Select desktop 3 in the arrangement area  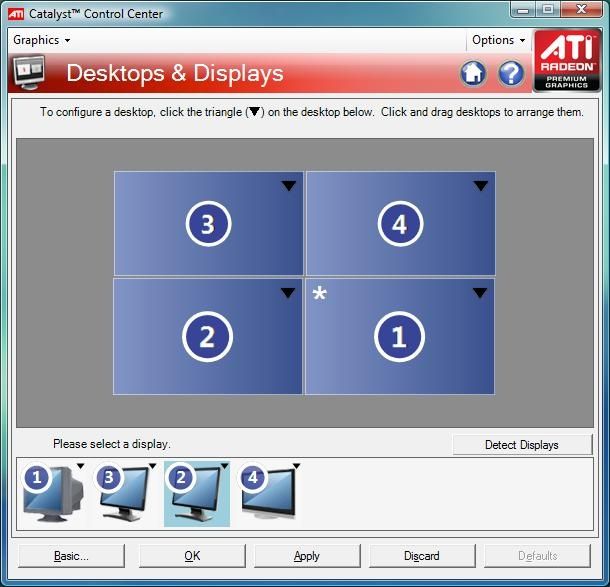(209, 223)
